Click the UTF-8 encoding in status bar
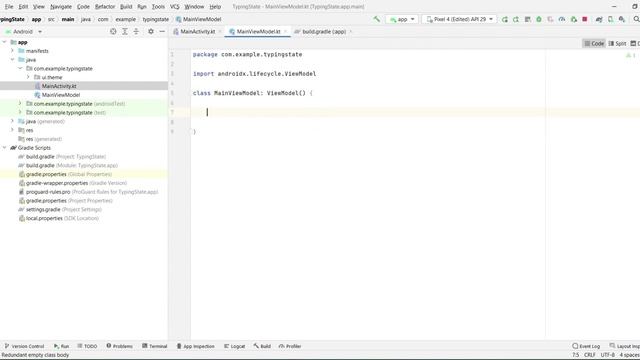This screenshot has height=360, width=640. [607, 355]
